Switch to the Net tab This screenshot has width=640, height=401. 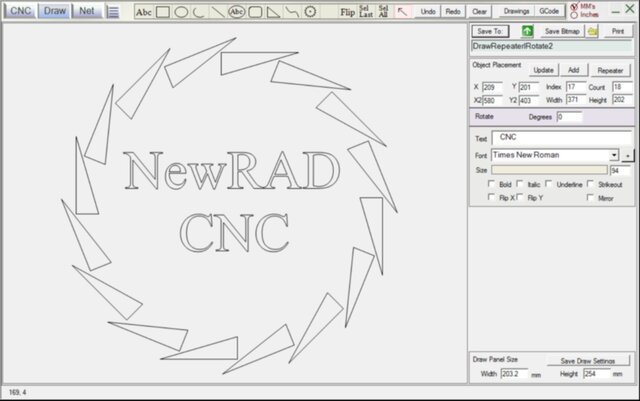coord(87,11)
